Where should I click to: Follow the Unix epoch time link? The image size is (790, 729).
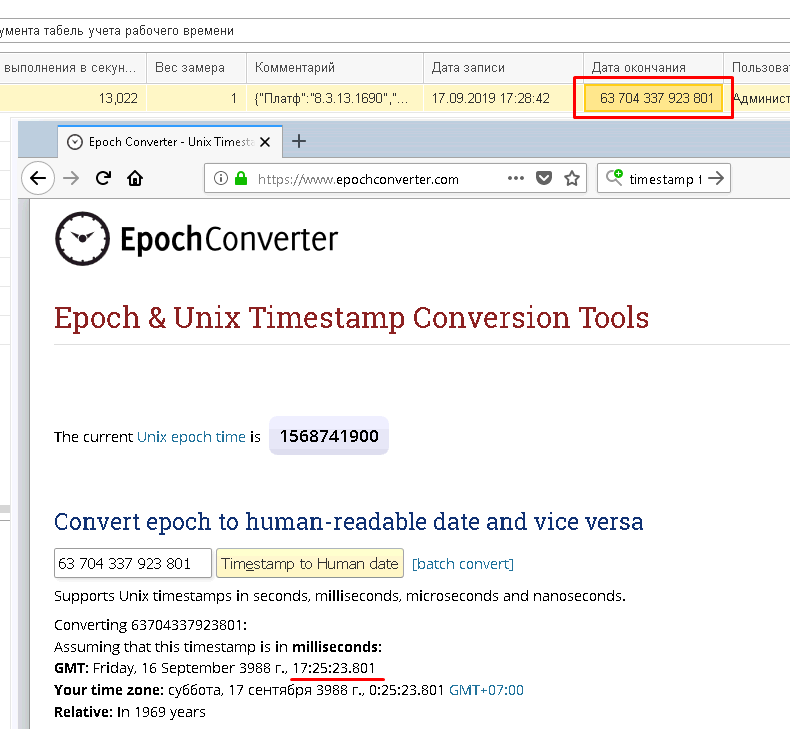191,437
